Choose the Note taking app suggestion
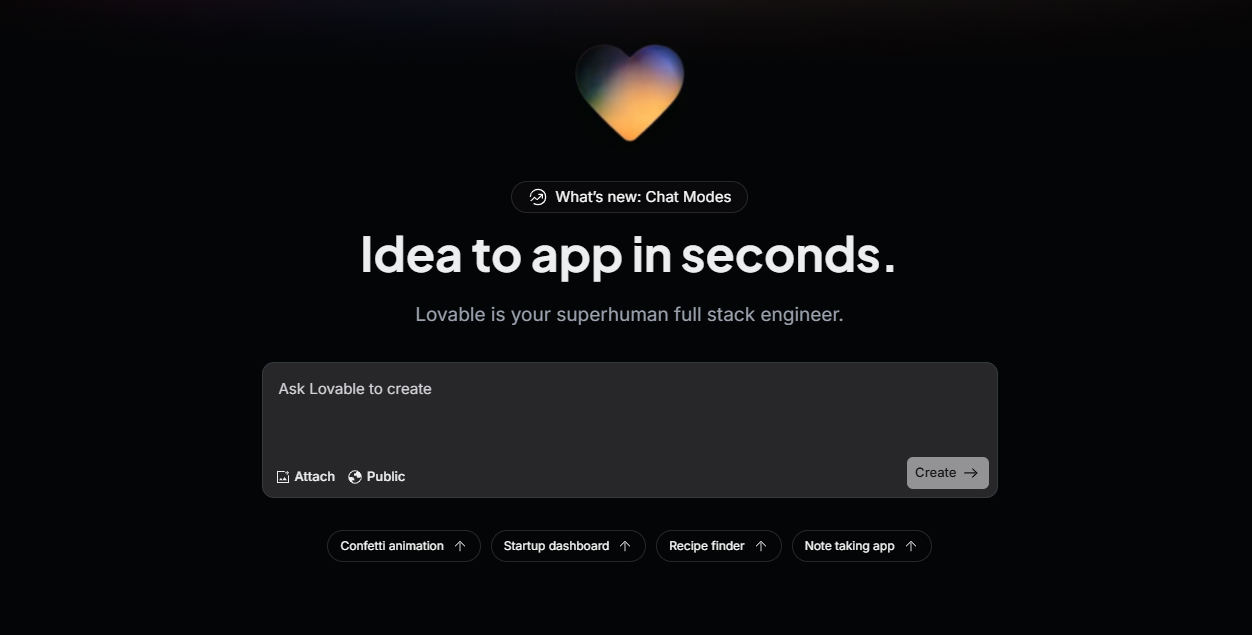This screenshot has width=1252, height=635. click(x=862, y=546)
